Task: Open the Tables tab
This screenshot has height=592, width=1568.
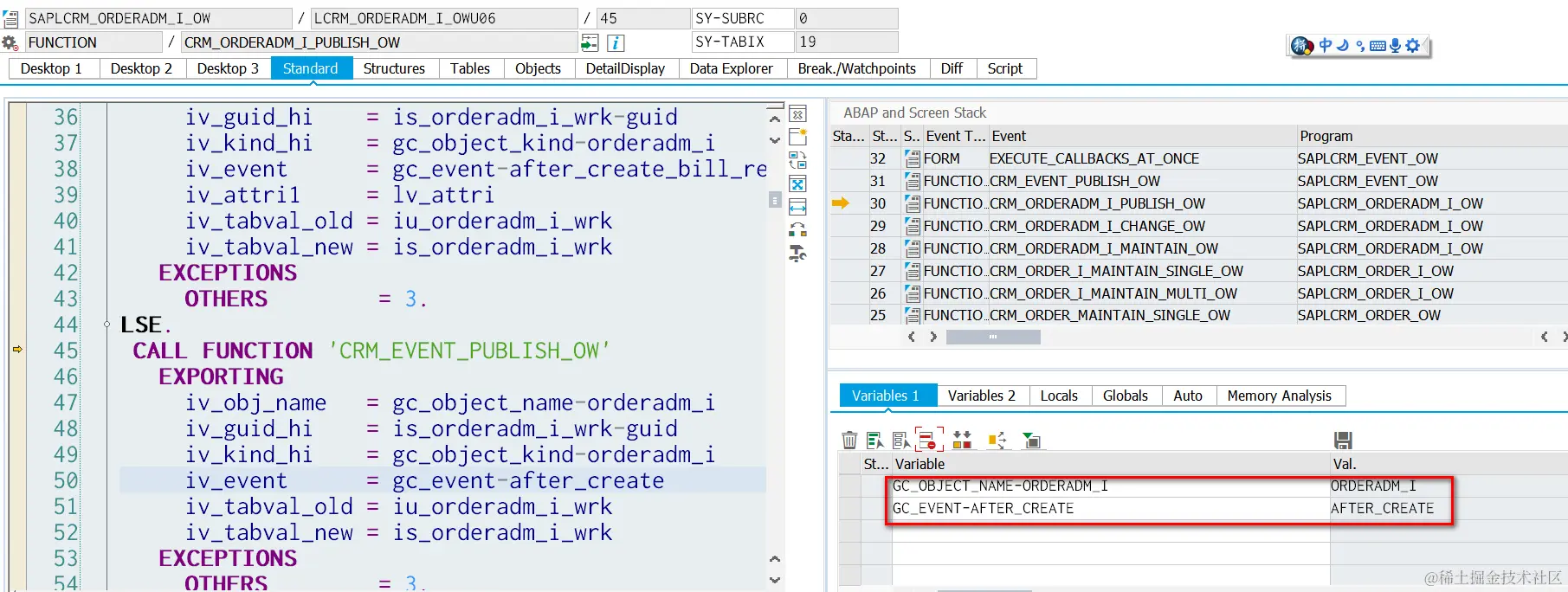Action: pyautogui.click(x=470, y=68)
